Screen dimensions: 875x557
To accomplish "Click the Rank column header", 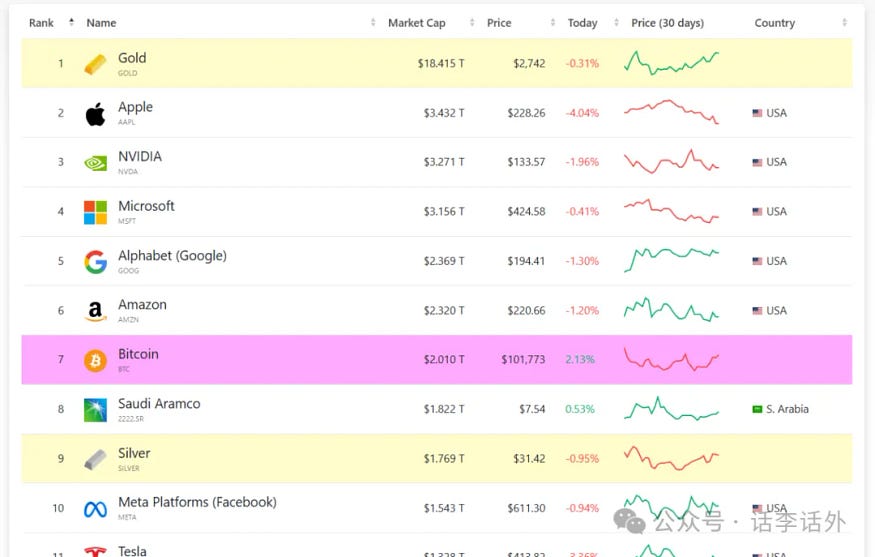I will click(41, 23).
